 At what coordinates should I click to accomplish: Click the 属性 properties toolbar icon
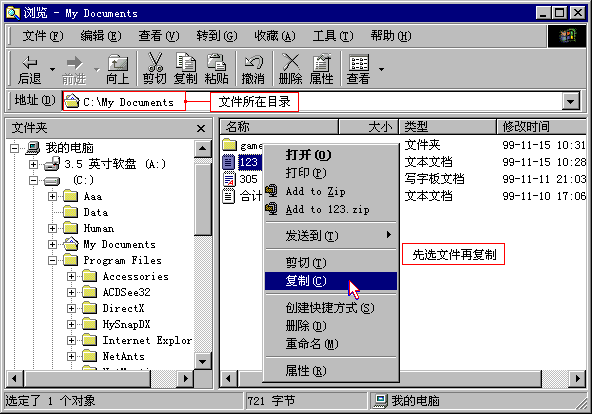pyautogui.click(x=321, y=62)
